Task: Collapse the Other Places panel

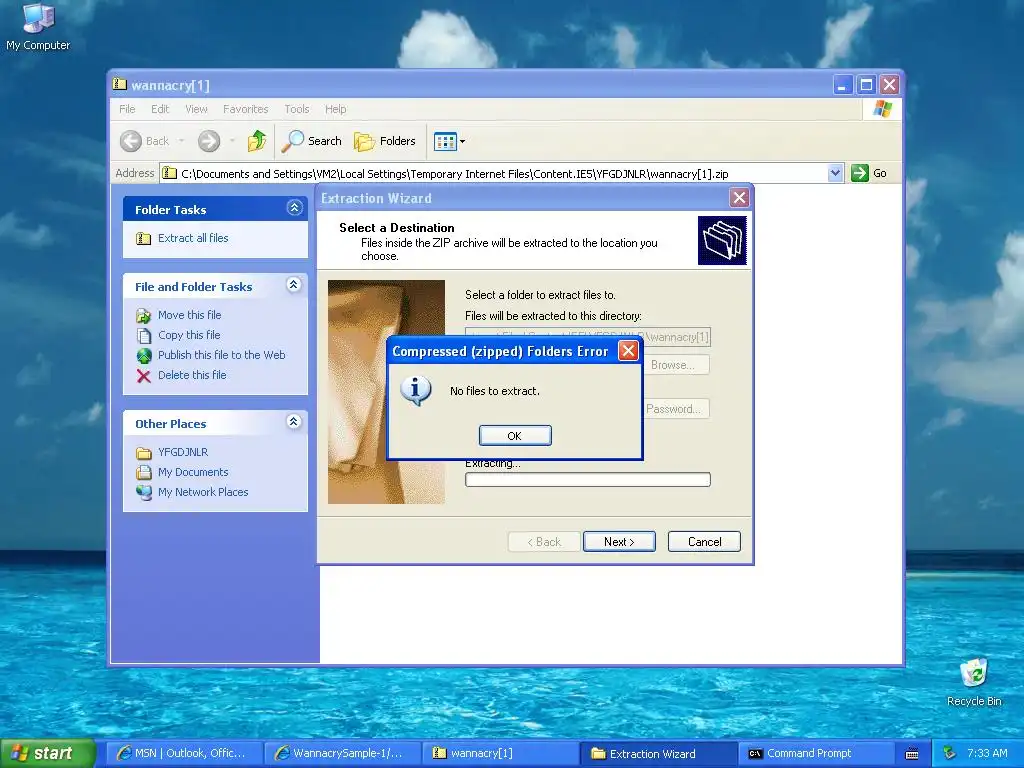Action: 294,422
